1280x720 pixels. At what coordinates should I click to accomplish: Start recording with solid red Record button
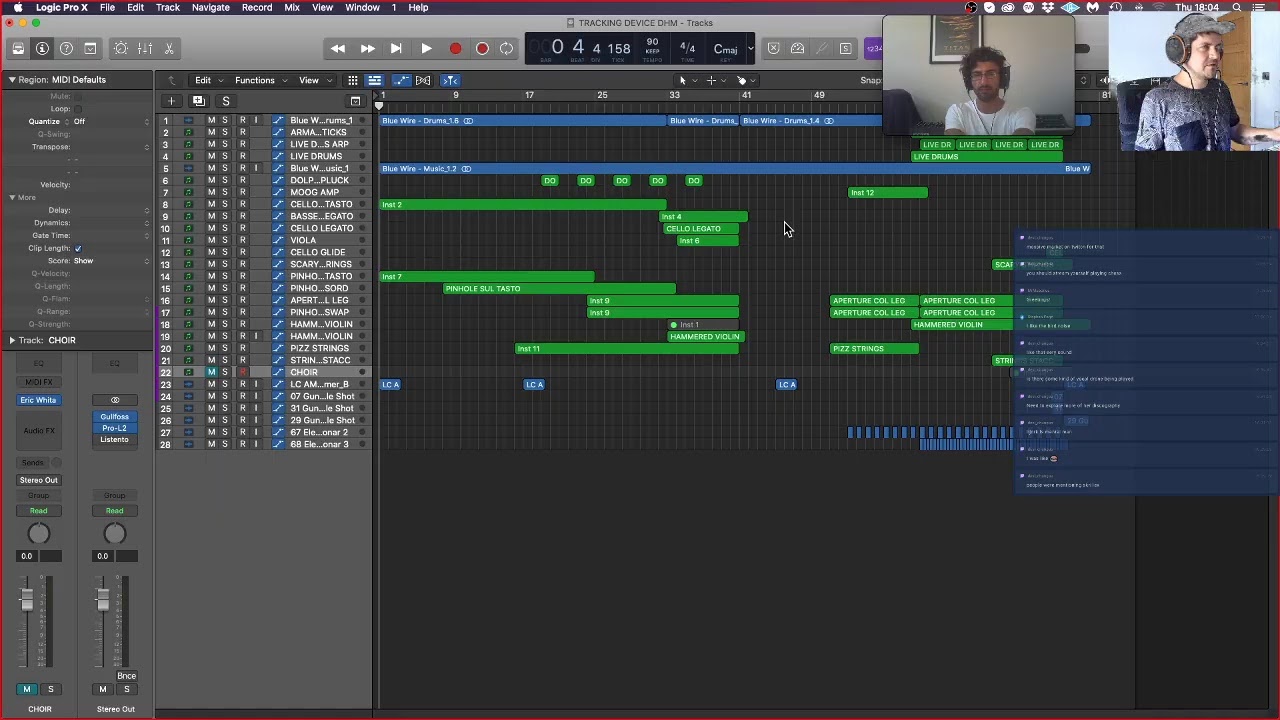coord(455,48)
